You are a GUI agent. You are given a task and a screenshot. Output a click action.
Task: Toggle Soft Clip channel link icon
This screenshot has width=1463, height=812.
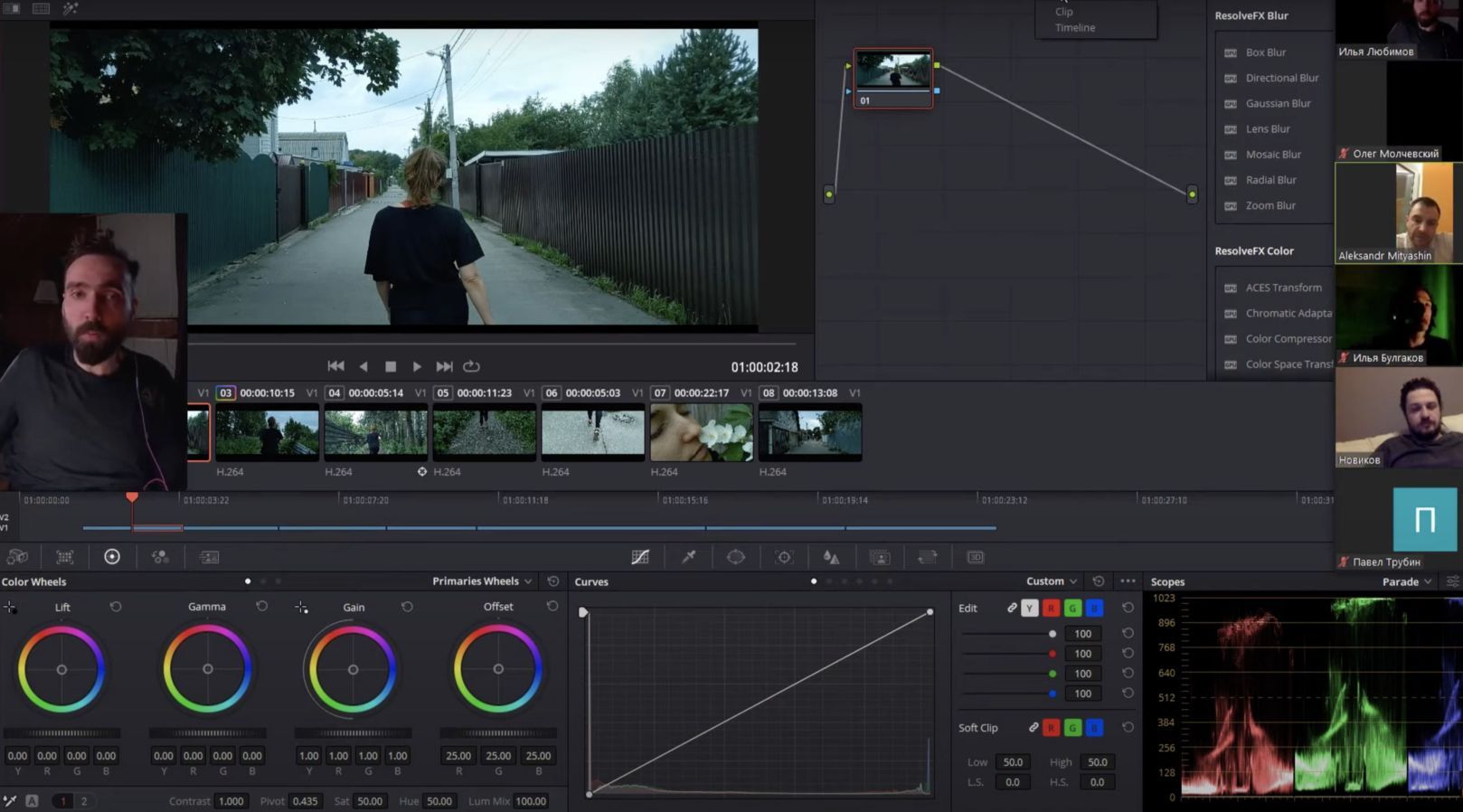point(1034,727)
